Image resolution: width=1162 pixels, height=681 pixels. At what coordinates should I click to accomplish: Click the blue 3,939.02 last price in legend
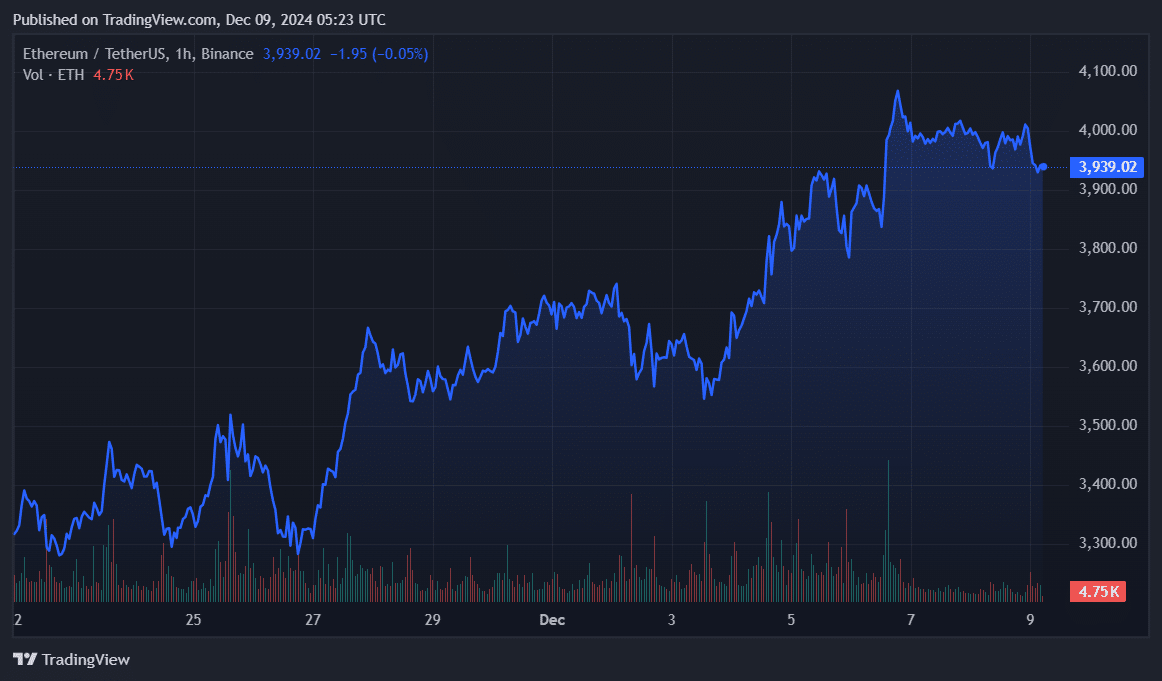tap(289, 53)
